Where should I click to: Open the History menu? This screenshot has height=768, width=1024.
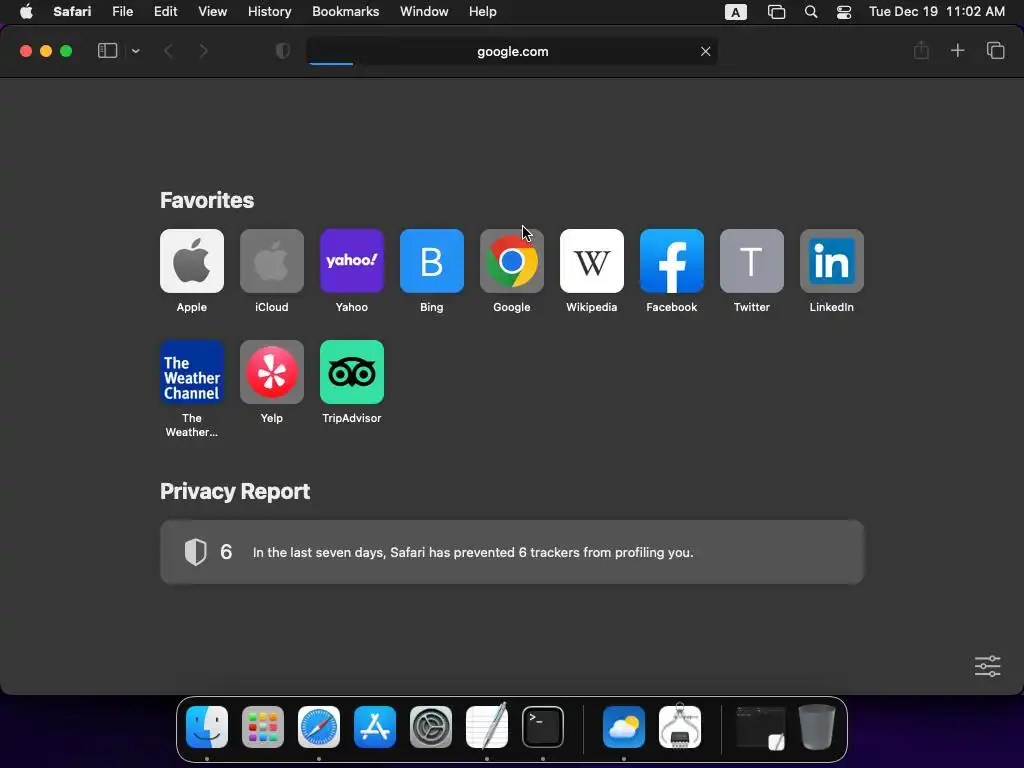click(x=269, y=12)
